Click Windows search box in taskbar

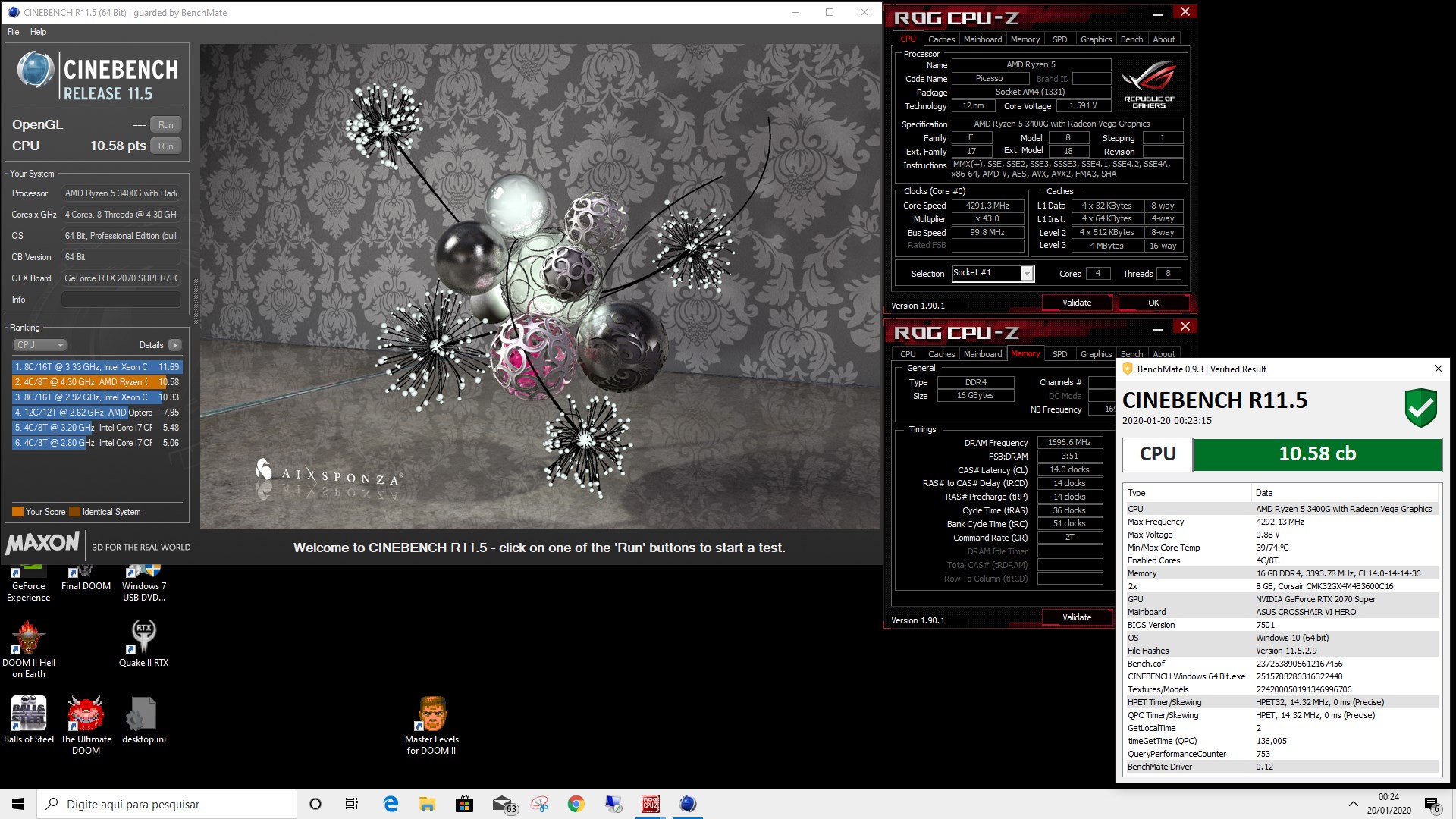pos(167,804)
